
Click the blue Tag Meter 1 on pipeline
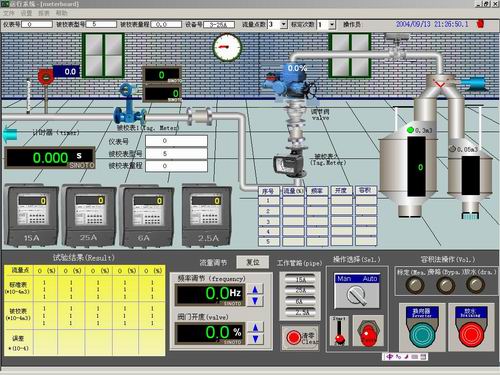[128, 104]
